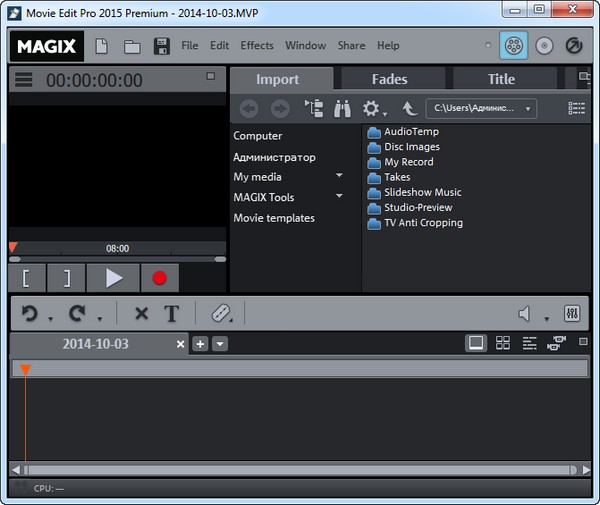Click the Save project floppy disk icon
The height and width of the screenshot is (505, 600).
click(160, 46)
